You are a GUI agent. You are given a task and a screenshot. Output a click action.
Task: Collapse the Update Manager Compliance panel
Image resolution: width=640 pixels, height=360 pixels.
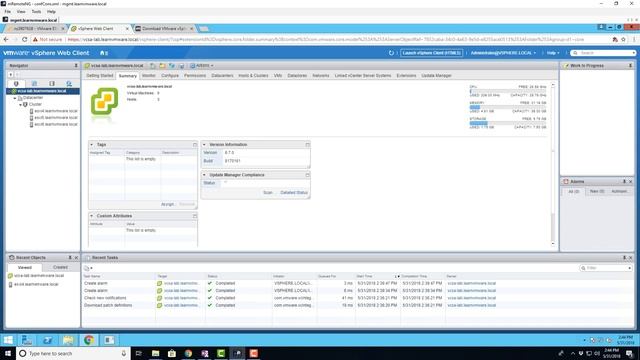(204, 175)
